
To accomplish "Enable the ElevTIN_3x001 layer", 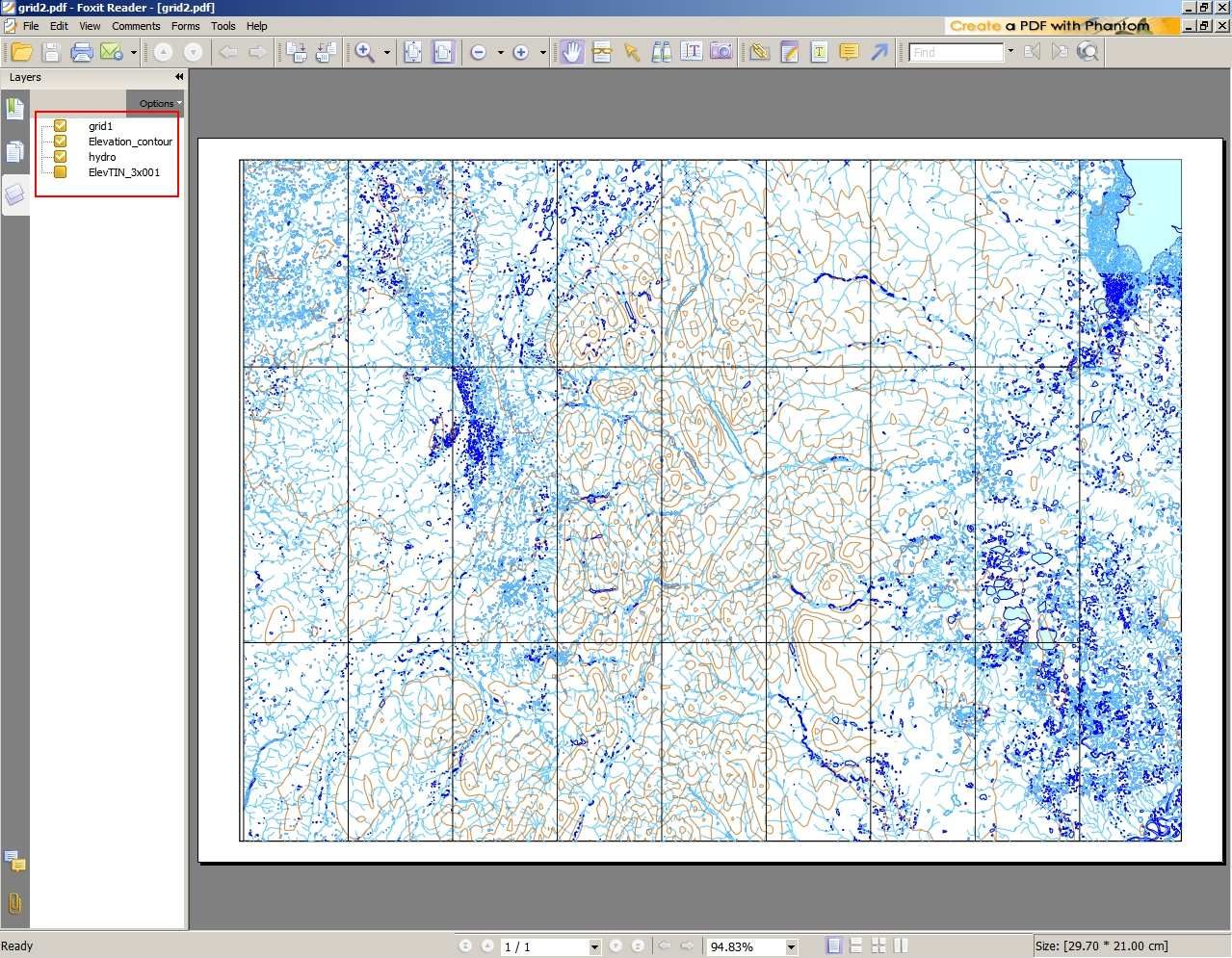I will click(x=61, y=172).
